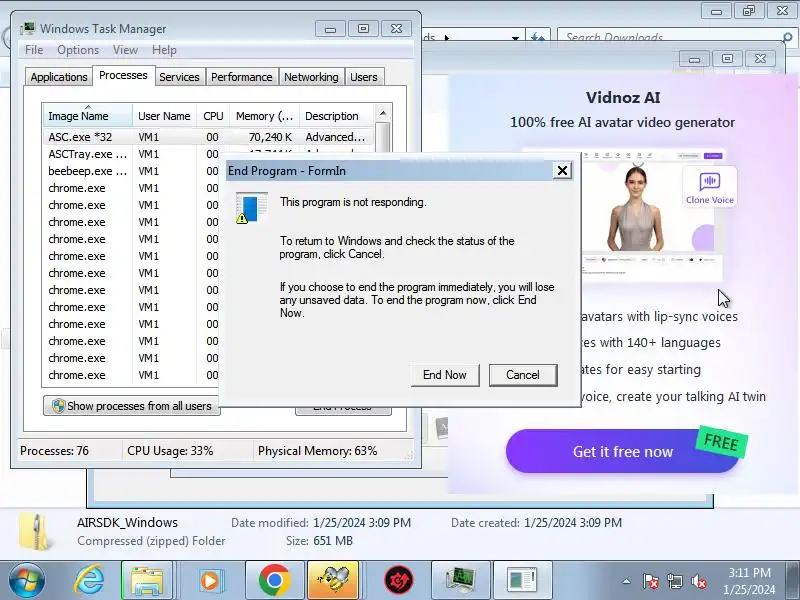Launch Internet Explorer from the taskbar
800x600 pixels.
[x=89, y=580]
